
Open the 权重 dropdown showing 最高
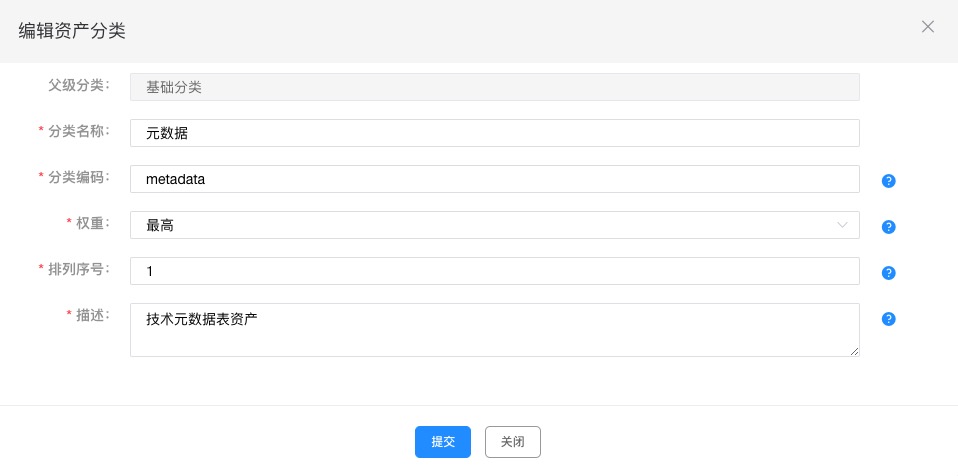[494, 225]
